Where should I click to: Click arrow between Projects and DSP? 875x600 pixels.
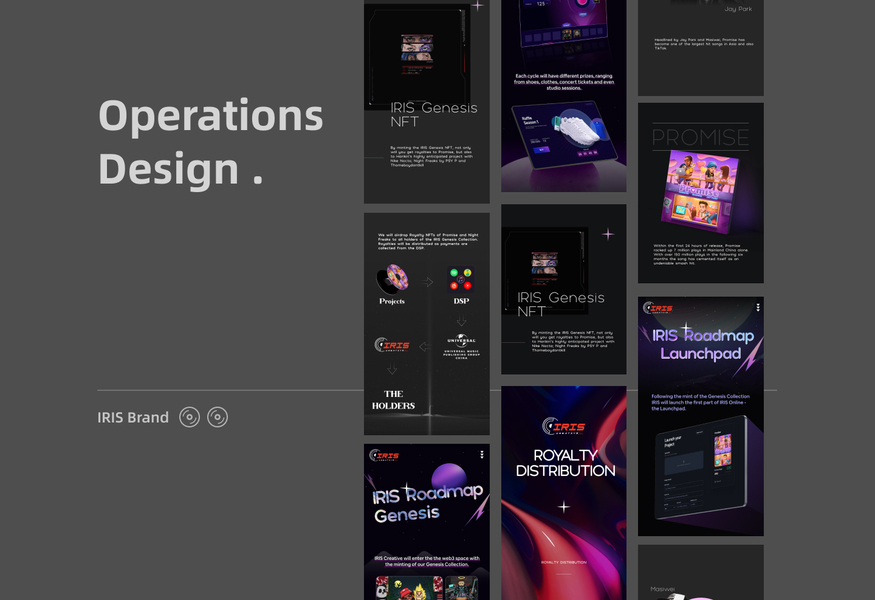(x=427, y=282)
